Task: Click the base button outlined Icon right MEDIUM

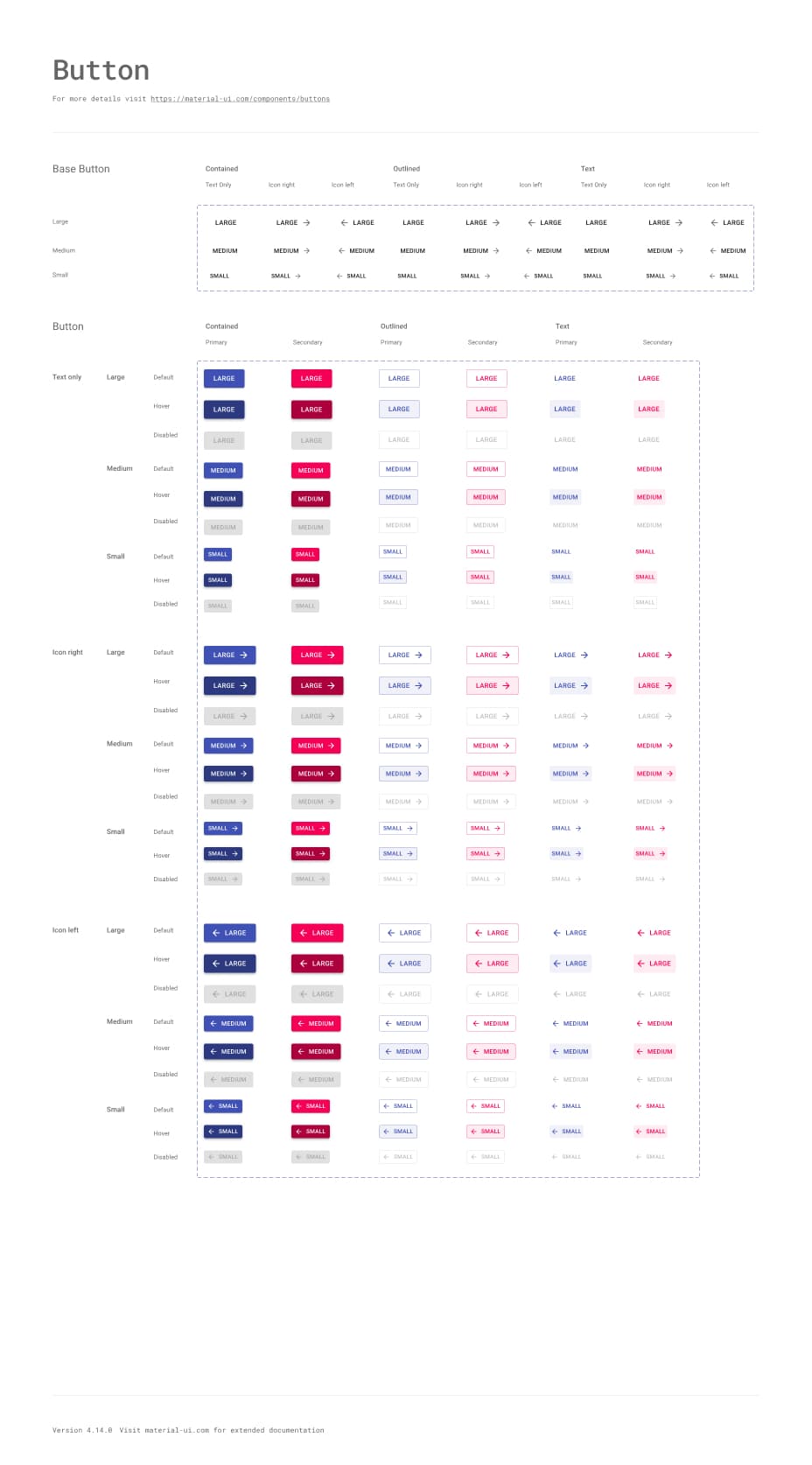Action: point(479,250)
